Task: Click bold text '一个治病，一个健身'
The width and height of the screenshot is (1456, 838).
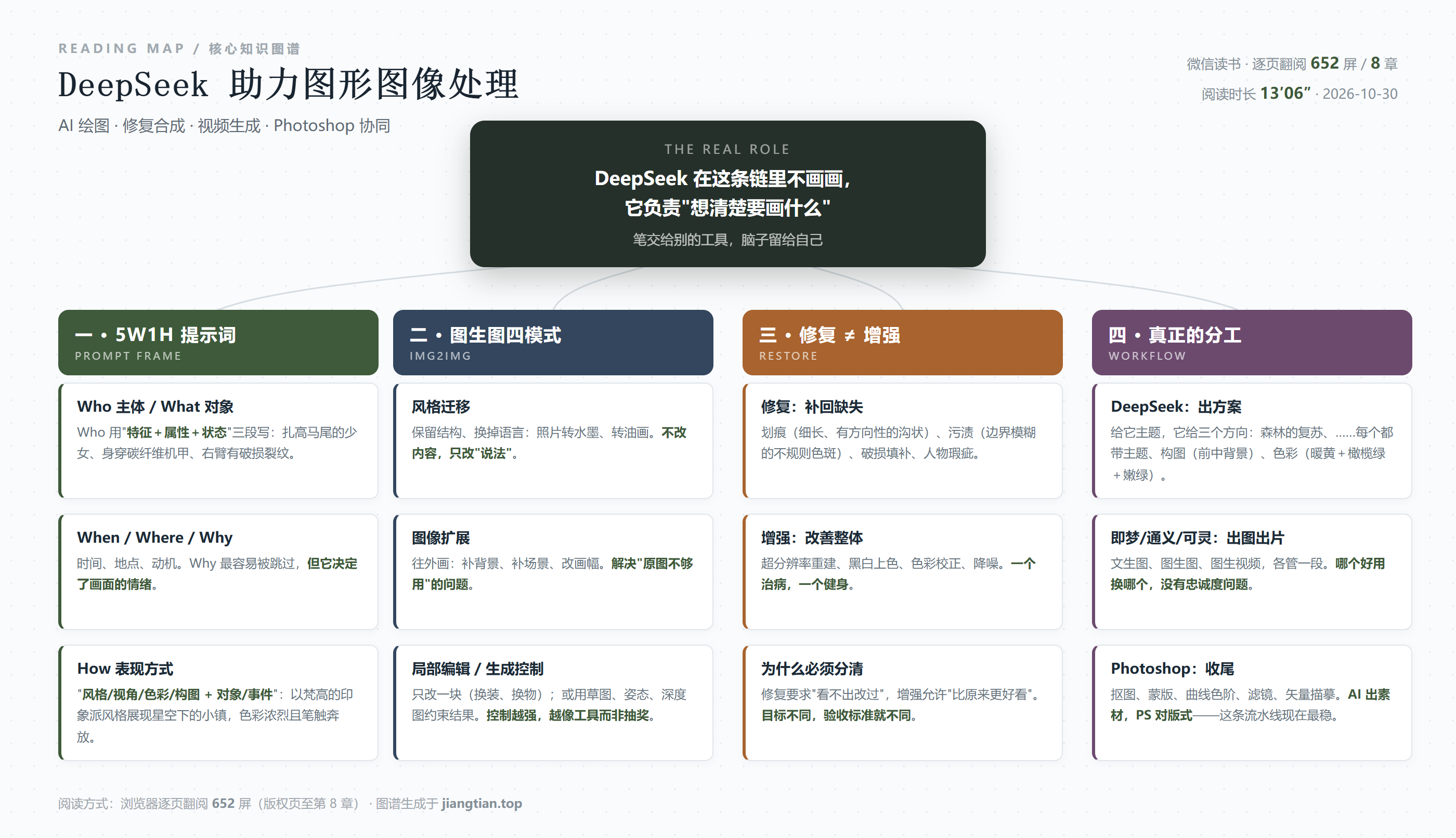Action: [x=898, y=574]
